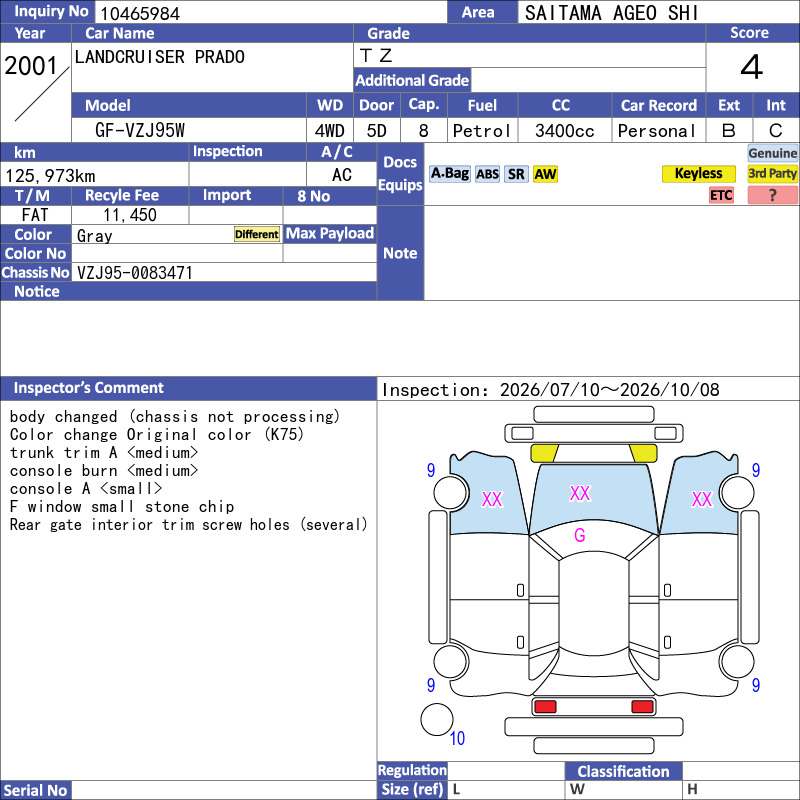The image size is (800, 800).
Task: Click the Genuine badge
Action: pyautogui.click(x=772, y=153)
